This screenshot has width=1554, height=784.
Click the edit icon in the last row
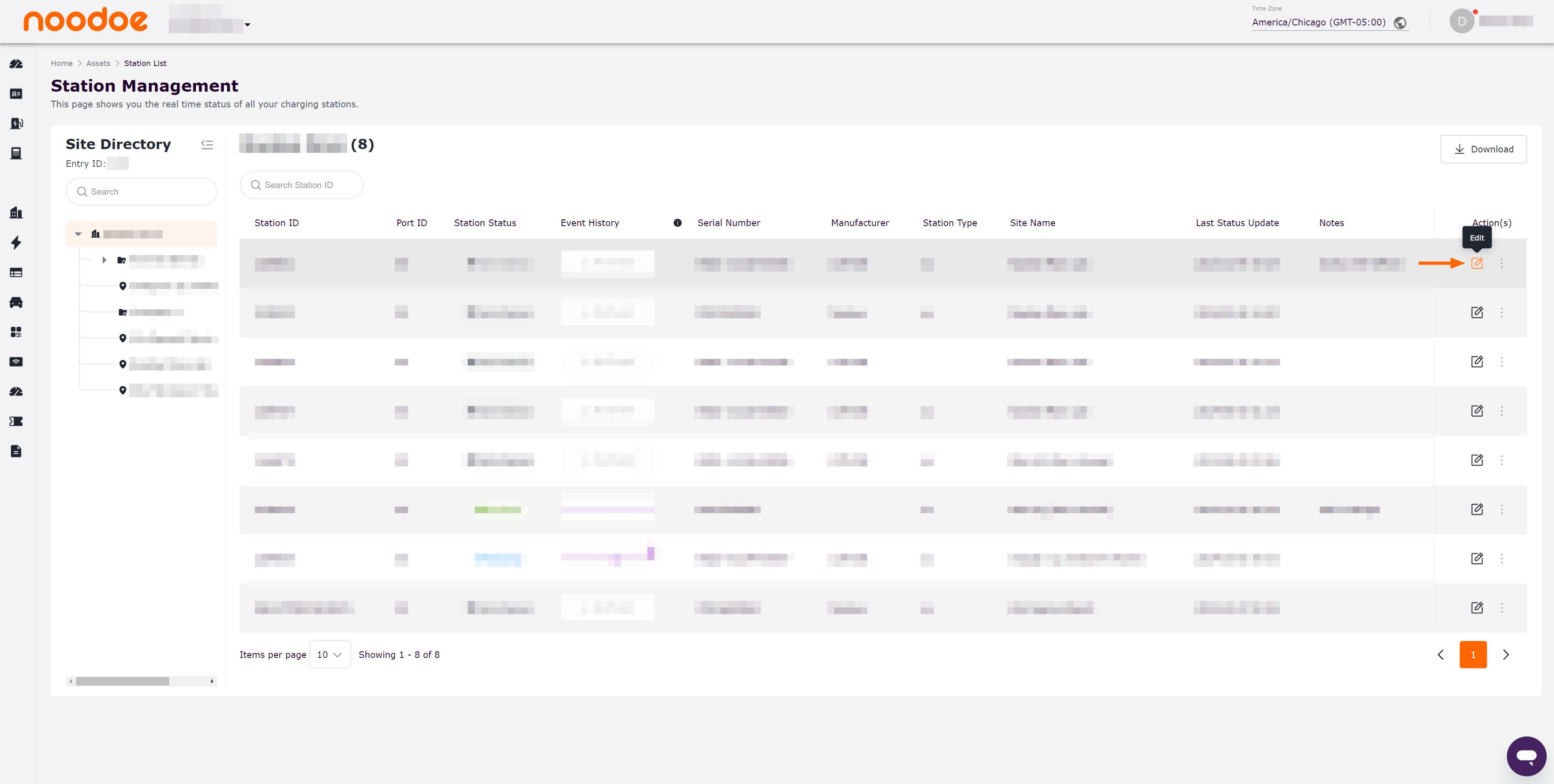pyautogui.click(x=1476, y=607)
